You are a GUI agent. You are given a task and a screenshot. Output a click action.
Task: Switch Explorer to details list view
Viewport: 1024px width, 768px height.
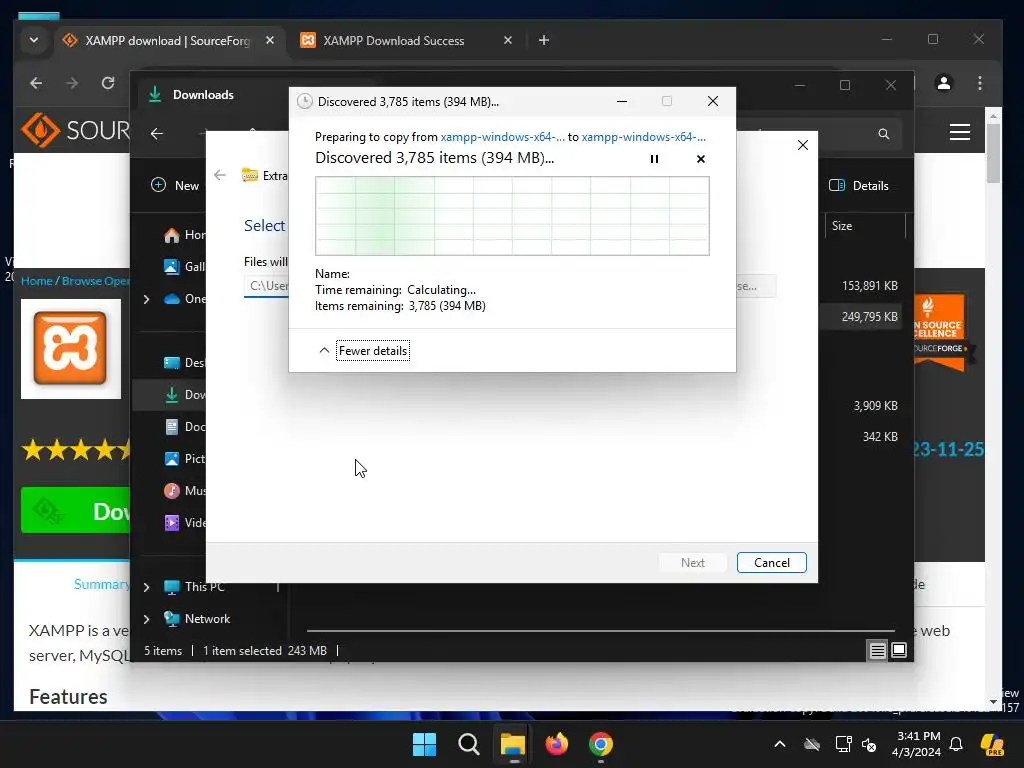[877, 650]
